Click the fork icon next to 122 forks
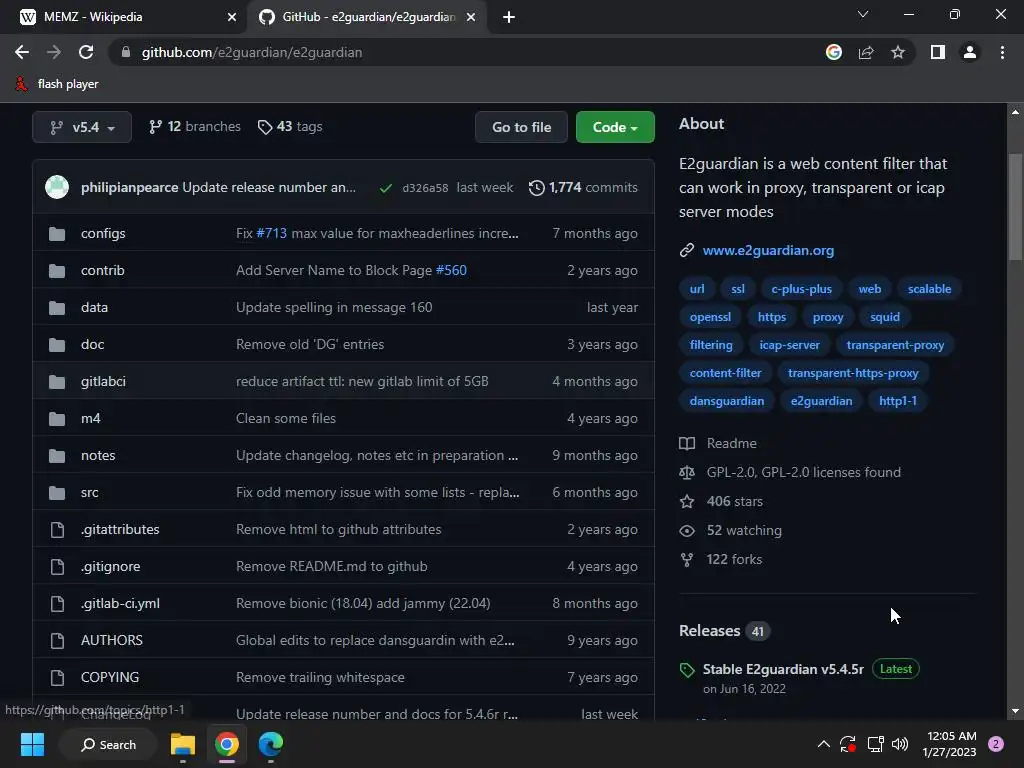This screenshot has width=1024, height=768. [687, 560]
